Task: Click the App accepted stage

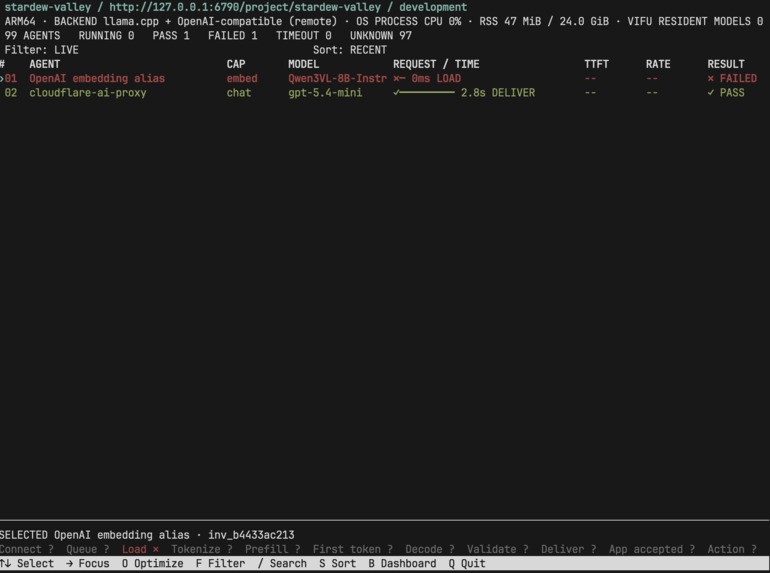Action: [x=652, y=549]
